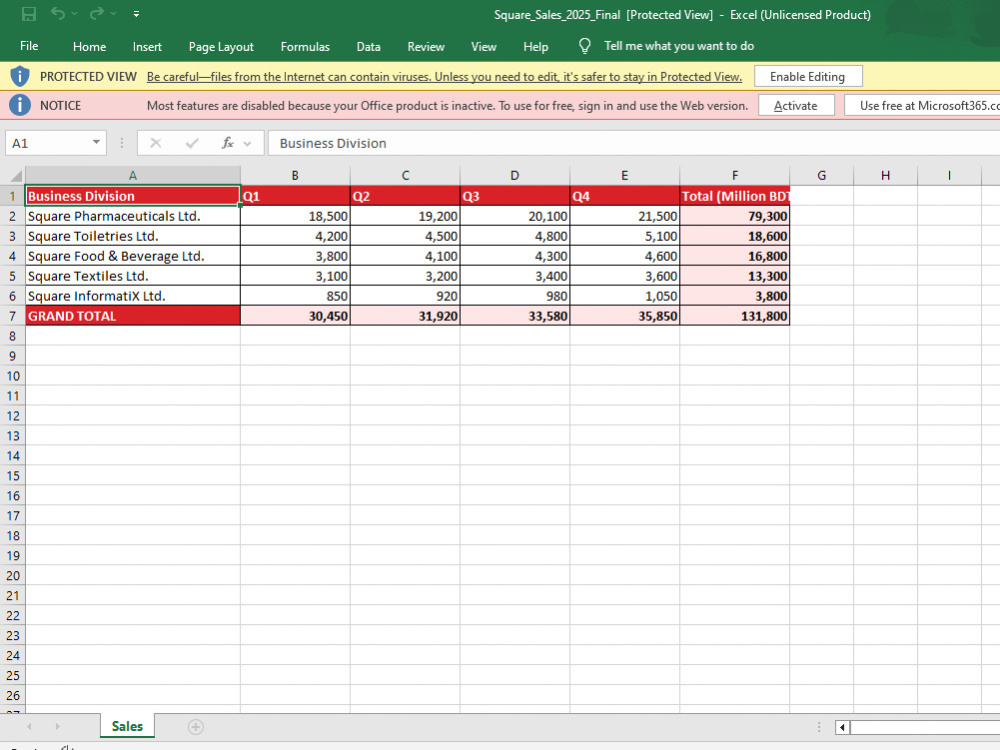This screenshot has width=1000, height=750.
Task: Open the Page Layout tab
Action: [221, 47]
